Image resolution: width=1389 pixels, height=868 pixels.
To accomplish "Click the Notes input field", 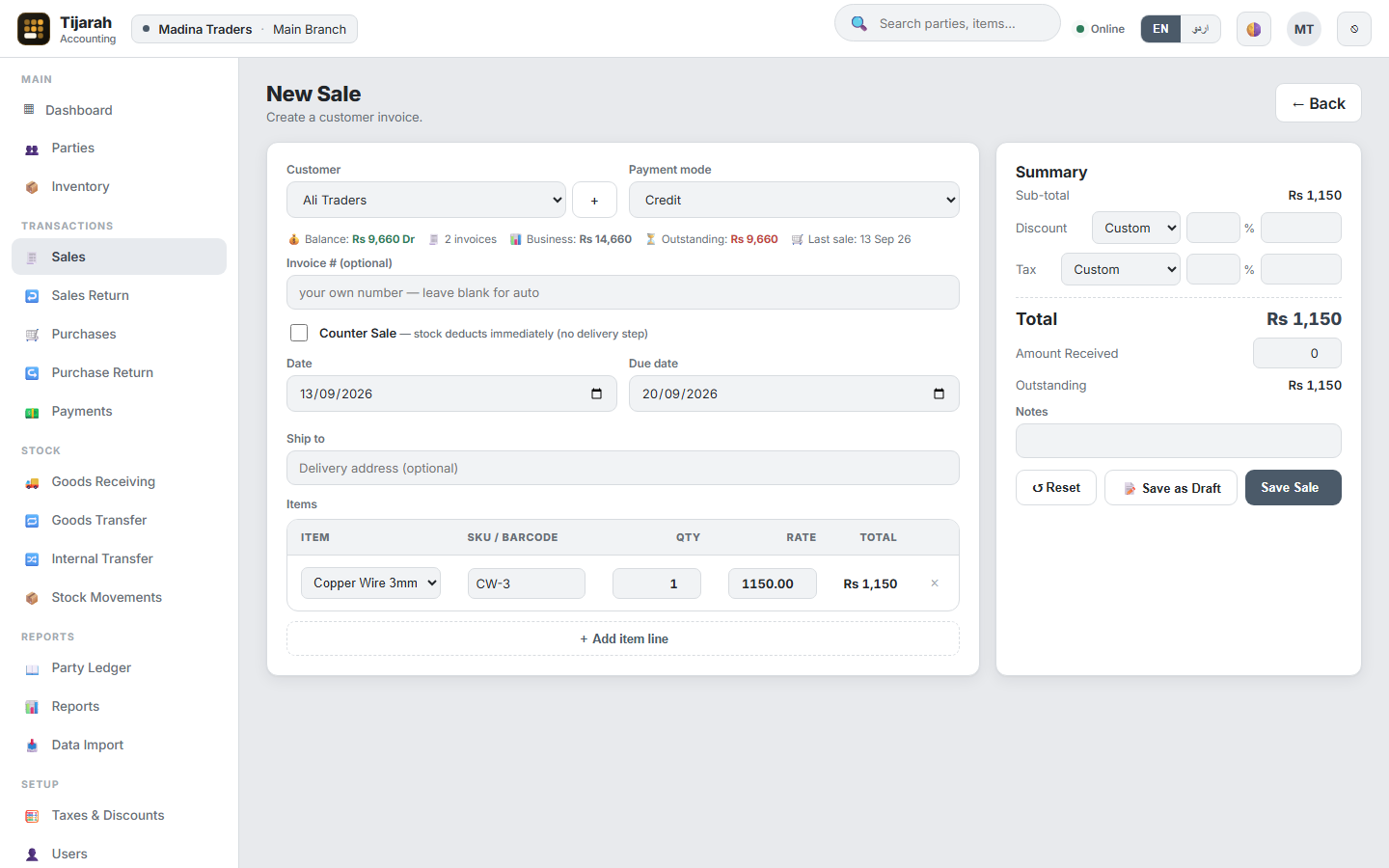I will (1179, 441).
